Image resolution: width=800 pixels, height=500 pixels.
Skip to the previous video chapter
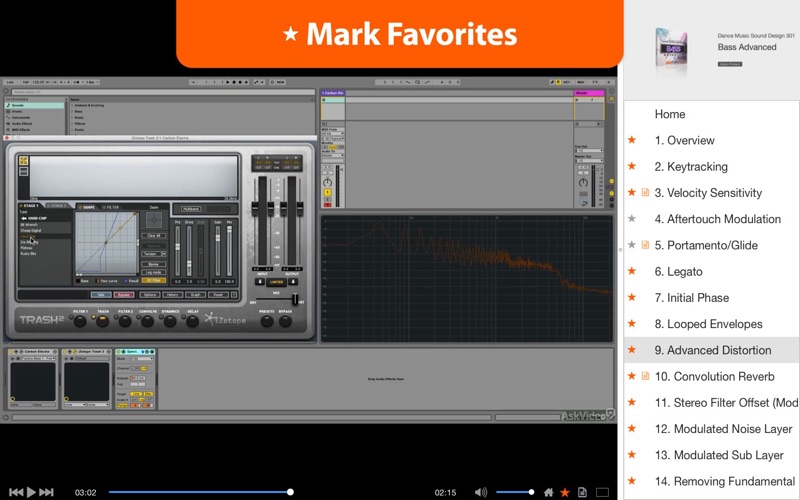pyautogui.click(x=16, y=492)
